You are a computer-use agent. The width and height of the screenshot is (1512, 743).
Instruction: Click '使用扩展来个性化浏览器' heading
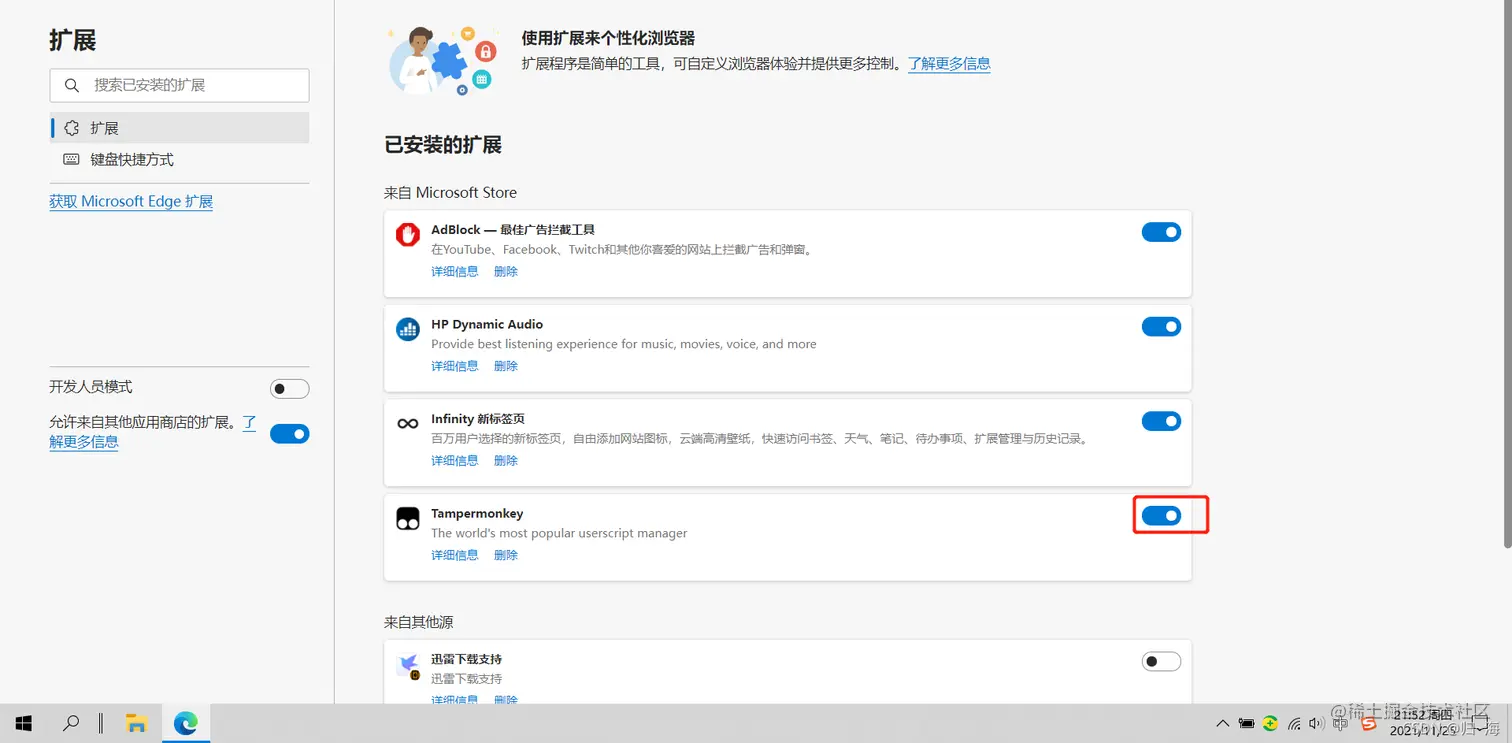click(x=608, y=38)
